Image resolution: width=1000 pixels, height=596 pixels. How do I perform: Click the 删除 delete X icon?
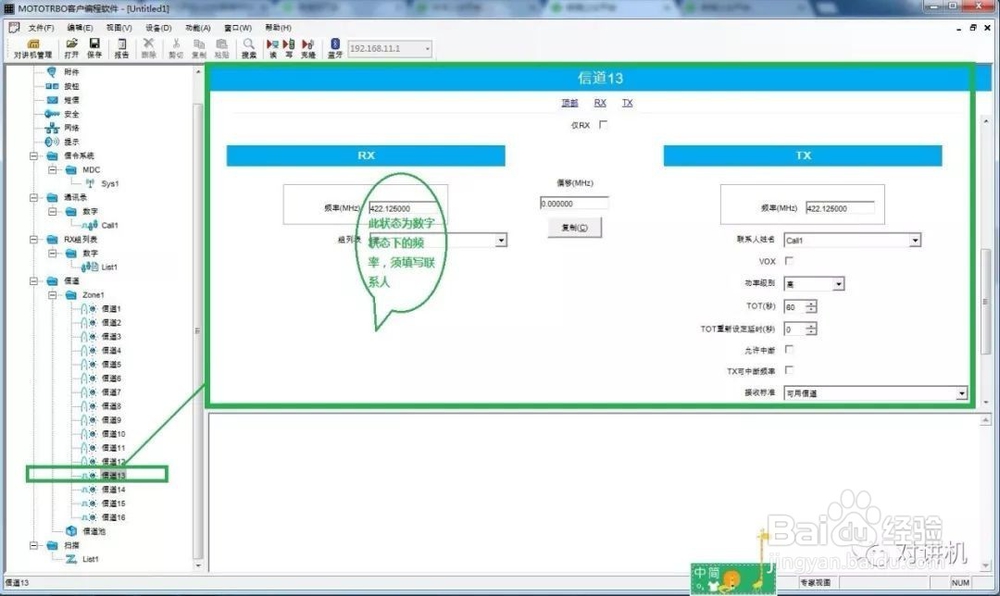149,48
